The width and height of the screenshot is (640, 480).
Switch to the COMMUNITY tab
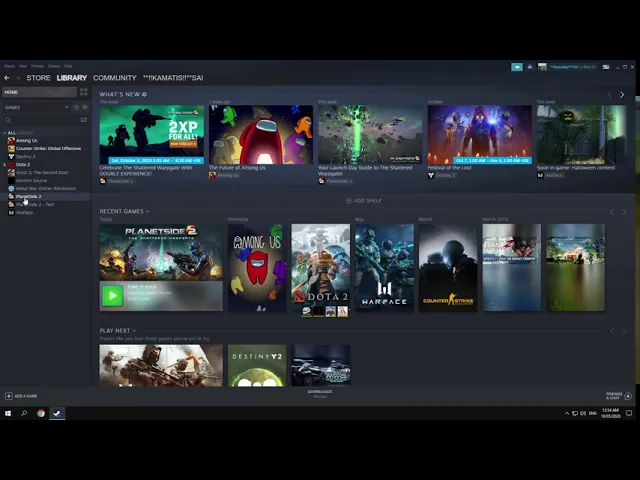click(115, 78)
